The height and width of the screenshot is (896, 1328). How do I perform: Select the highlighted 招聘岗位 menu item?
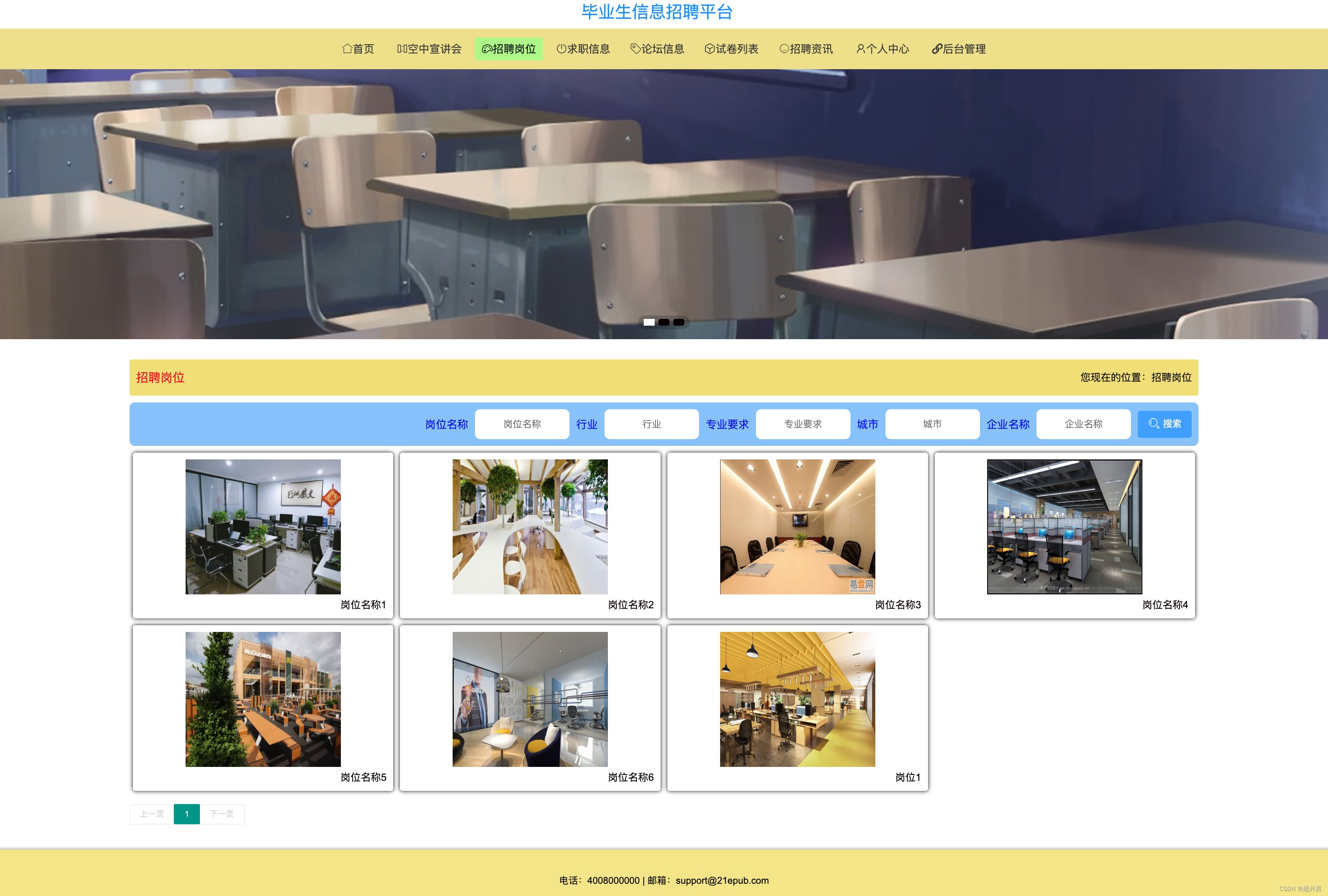click(x=509, y=49)
